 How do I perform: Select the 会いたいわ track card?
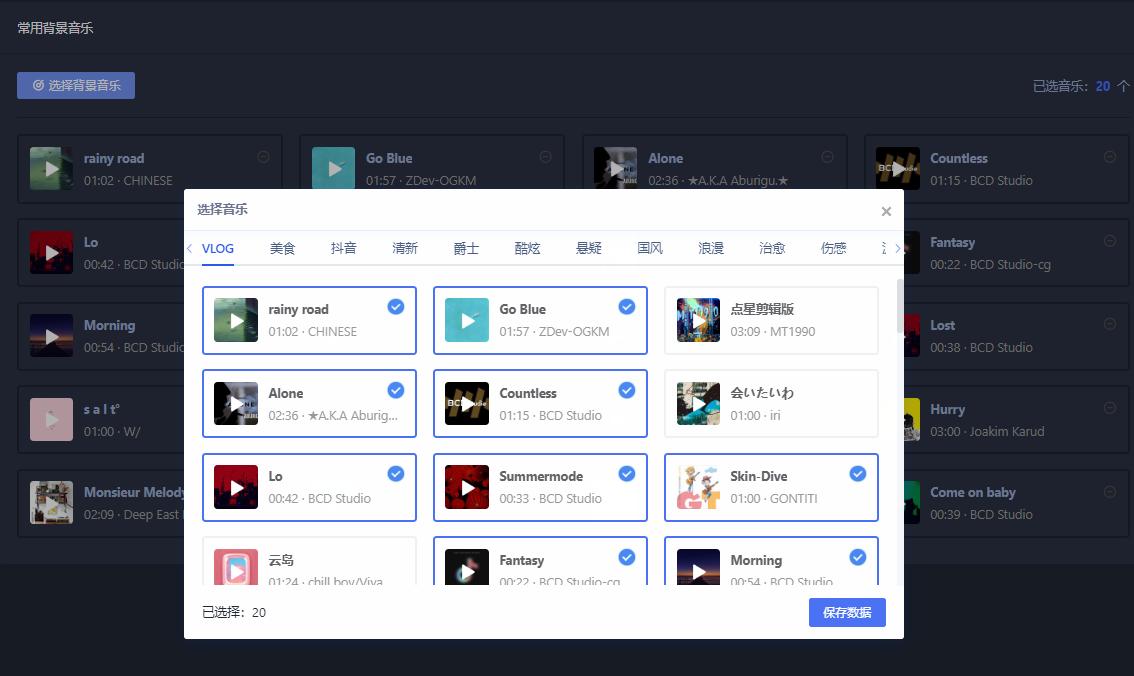click(x=771, y=403)
